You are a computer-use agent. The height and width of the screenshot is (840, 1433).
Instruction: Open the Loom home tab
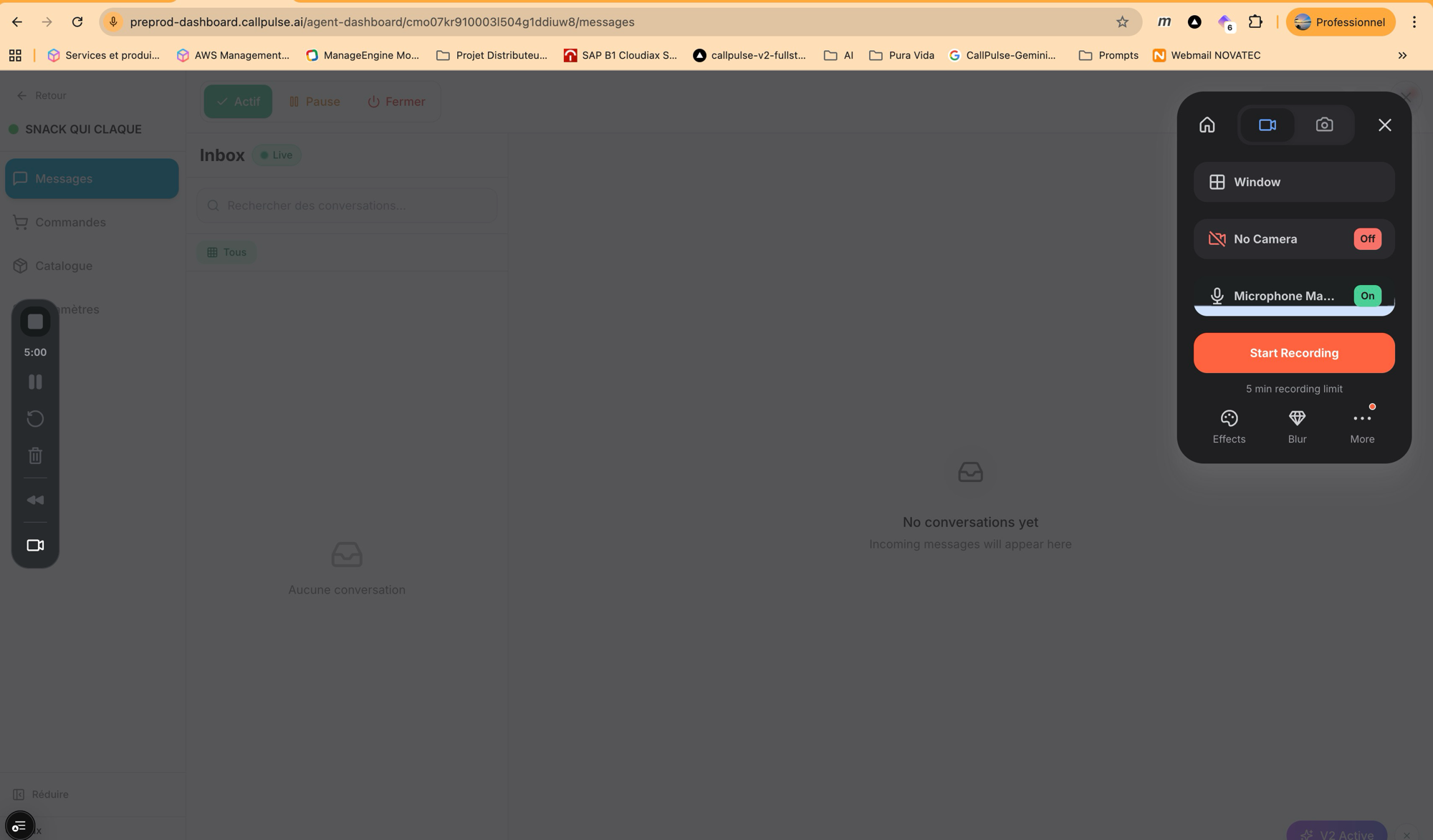tap(1207, 125)
